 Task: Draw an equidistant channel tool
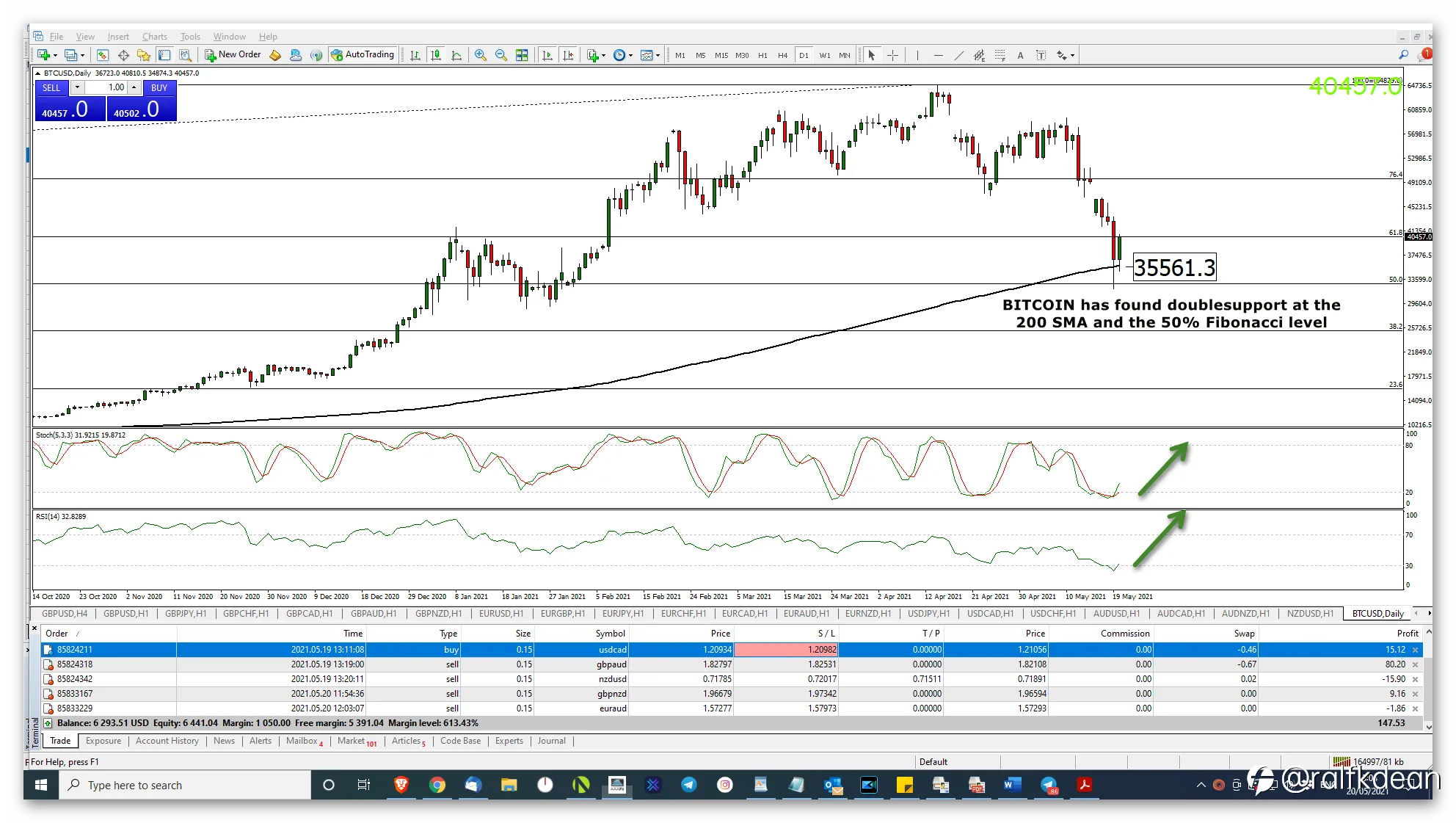tap(979, 55)
